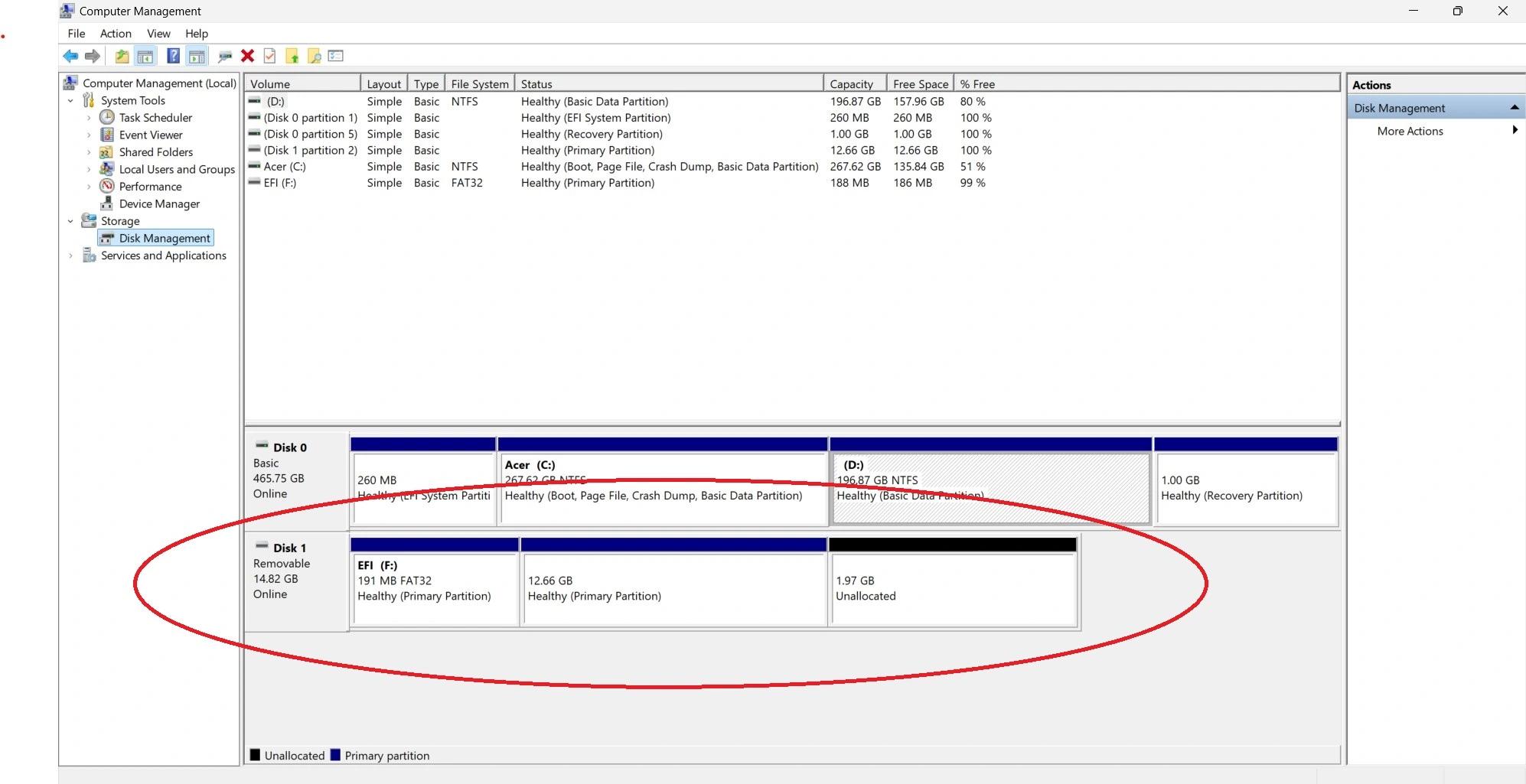Select the (D:) volume row in list
This screenshot has height=784, width=1526.
[x=620, y=102]
